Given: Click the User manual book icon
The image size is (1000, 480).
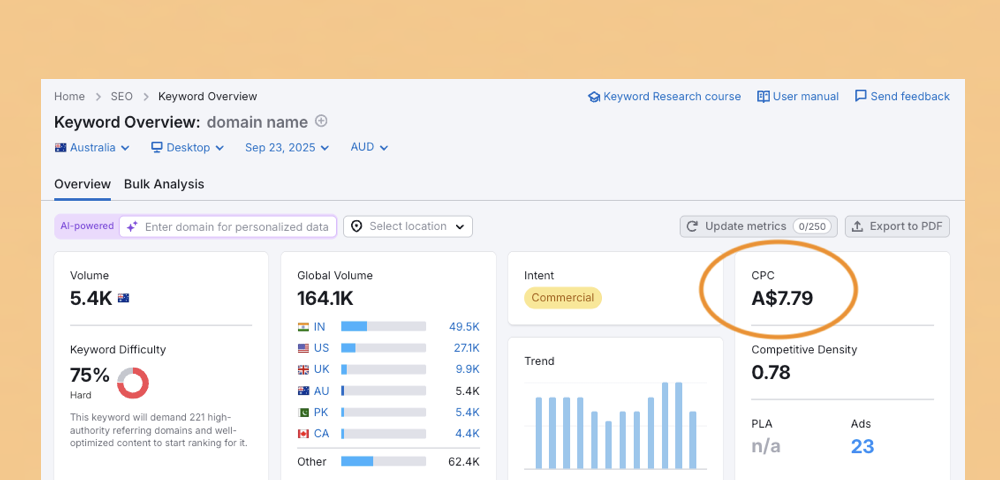Looking at the screenshot, I should click(763, 97).
